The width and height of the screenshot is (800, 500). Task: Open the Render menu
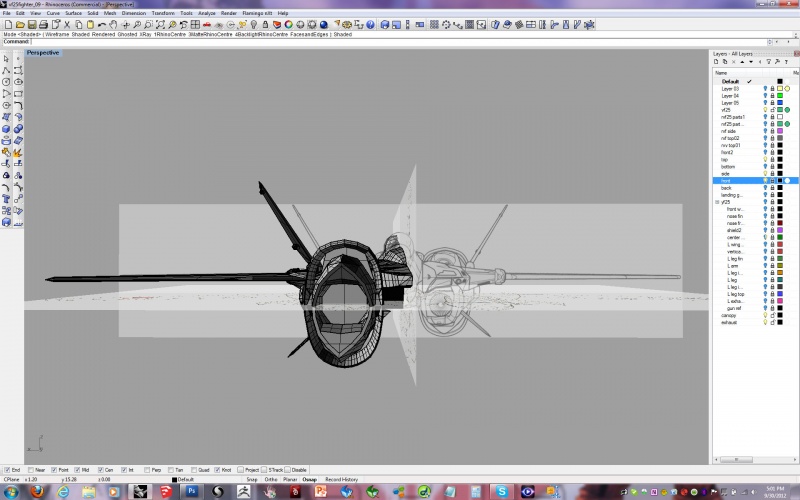pyautogui.click(x=229, y=13)
